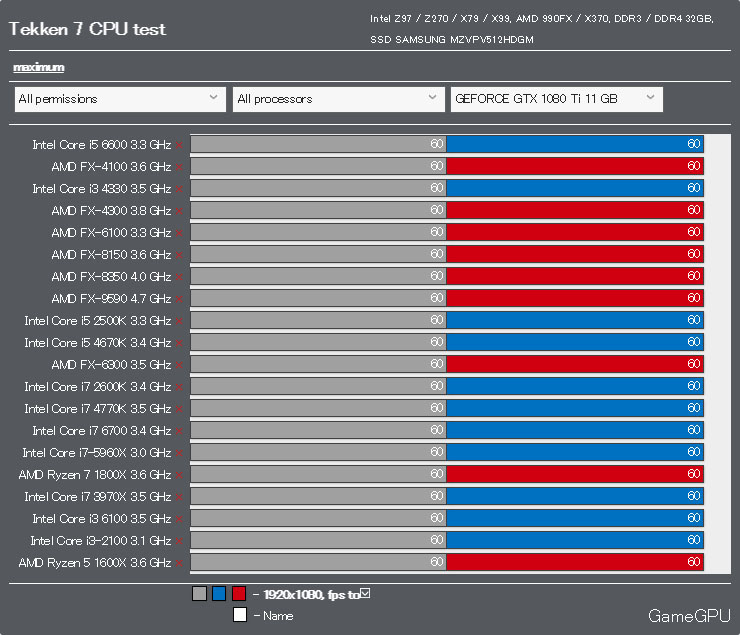Click the red legend color swatch
This screenshot has height=635, width=740.
[x=239, y=593]
